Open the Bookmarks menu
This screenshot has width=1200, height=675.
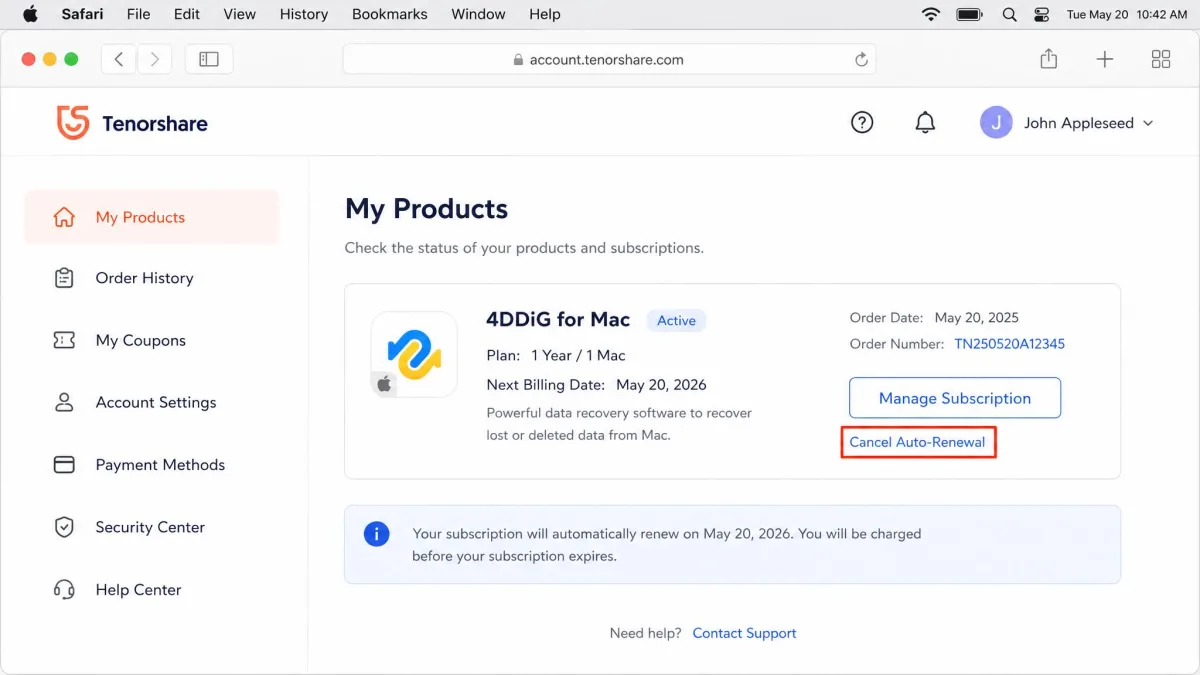(390, 14)
